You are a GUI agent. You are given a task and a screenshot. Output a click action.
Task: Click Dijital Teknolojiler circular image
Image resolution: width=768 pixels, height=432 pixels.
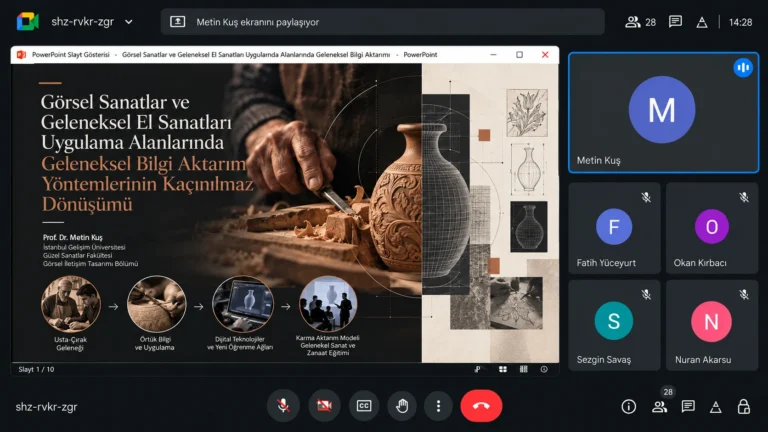click(242, 304)
